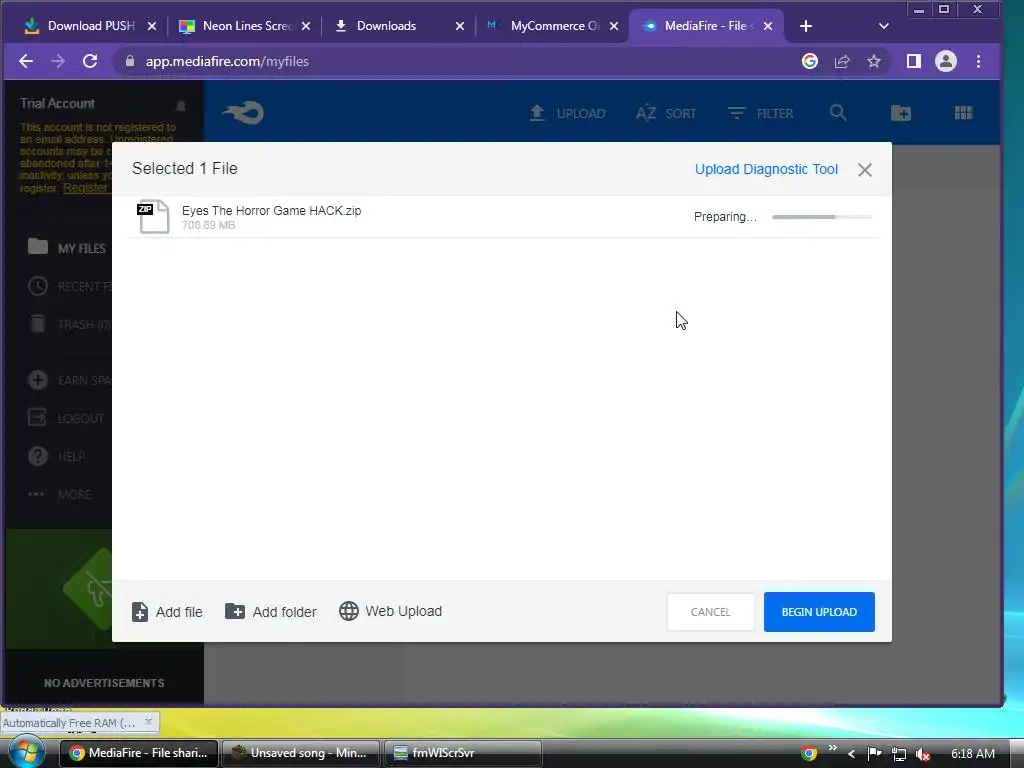Open the Windows Start orb
The height and width of the screenshot is (768, 1024).
pyautogui.click(x=26, y=752)
